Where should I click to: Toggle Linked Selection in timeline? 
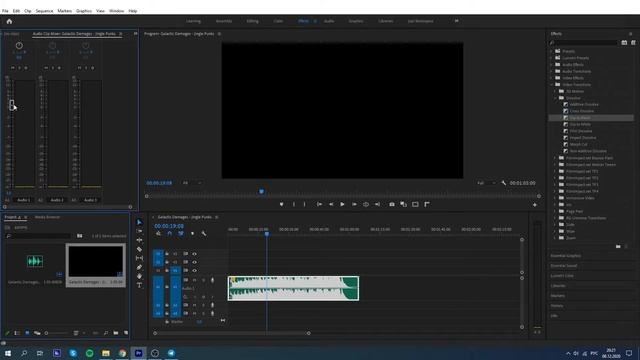(181, 233)
